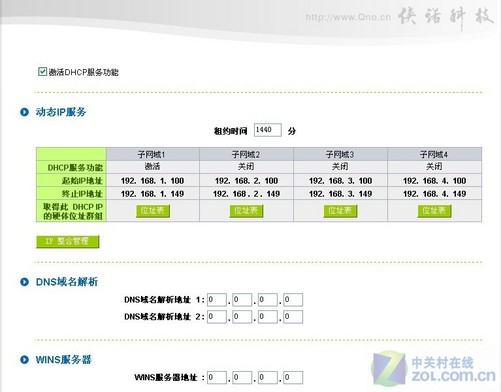Click second octet of WINS服务器地址
This screenshot has height=392, width=501.
[x=242, y=378]
